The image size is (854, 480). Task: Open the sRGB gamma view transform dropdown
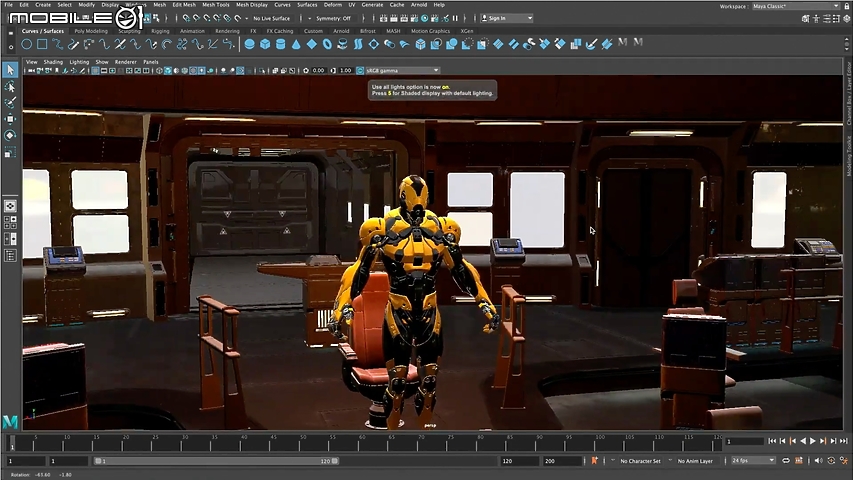click(x=402, y=71)
